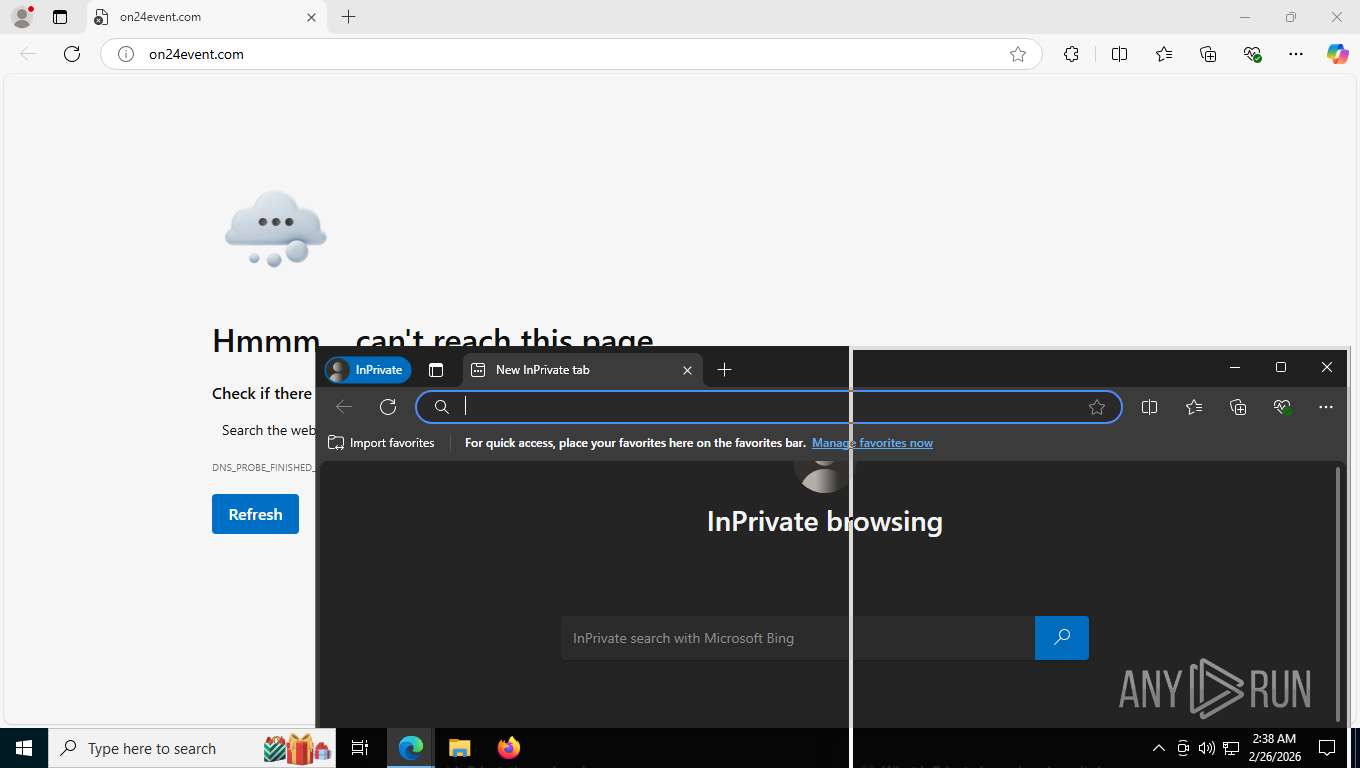Screen dimensions: 1360x768
Task: Open Extensions in the main Edge window
Action: (1071, 54)
